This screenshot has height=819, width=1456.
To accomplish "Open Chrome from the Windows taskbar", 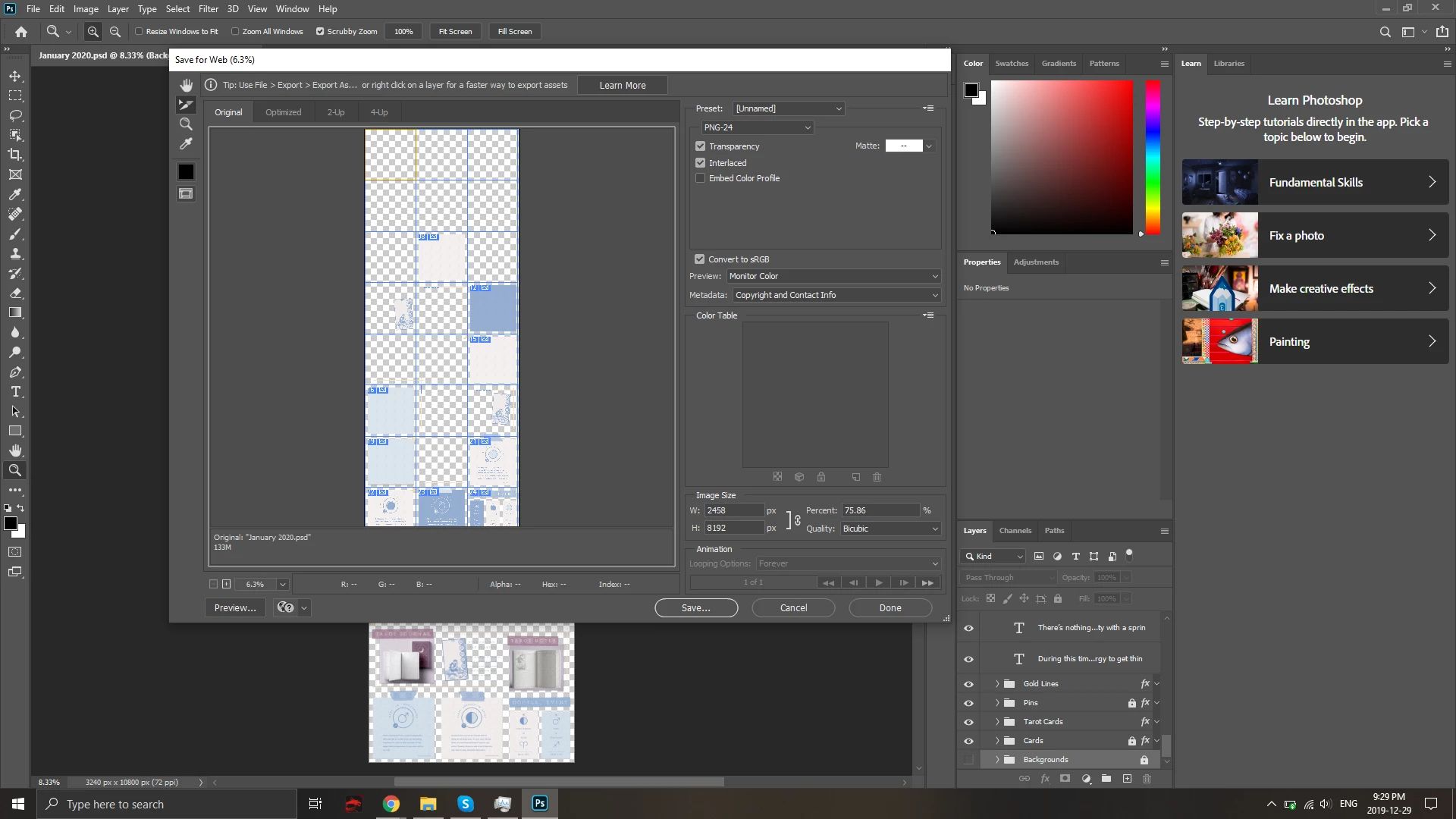I will pyautogui.click(x=391, y=804).
